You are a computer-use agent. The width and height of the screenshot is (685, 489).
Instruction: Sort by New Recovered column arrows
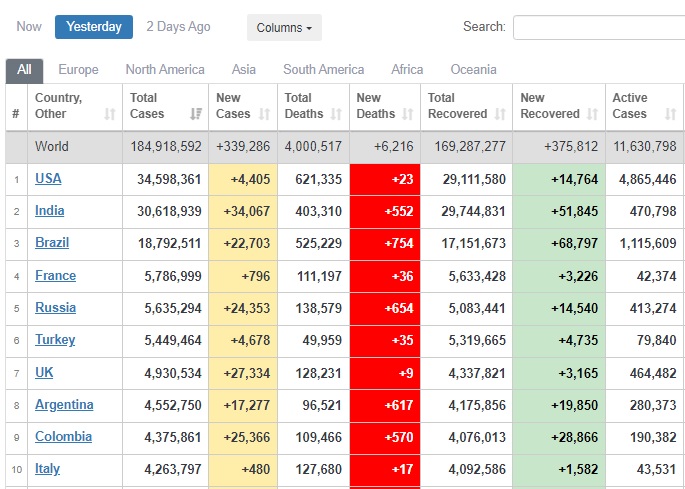(x=592, y=114)
